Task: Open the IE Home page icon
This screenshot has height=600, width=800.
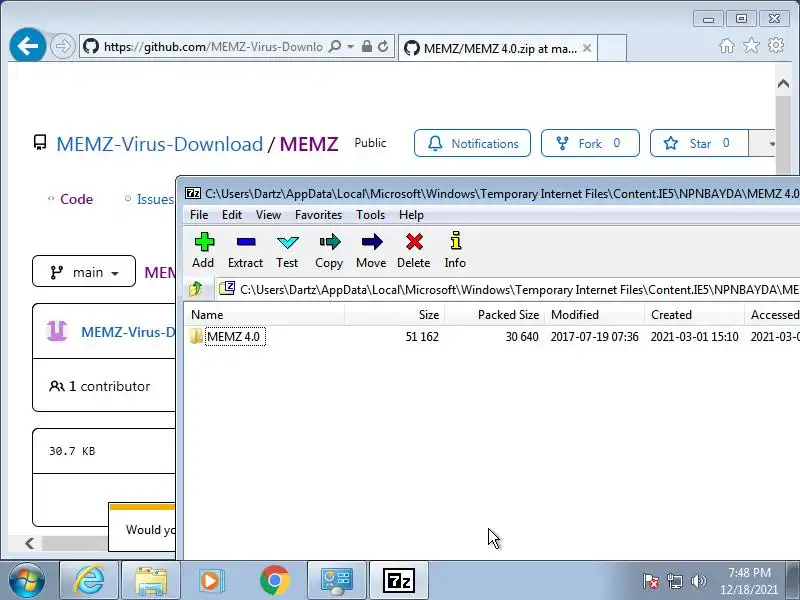Action: pos(727,46)
